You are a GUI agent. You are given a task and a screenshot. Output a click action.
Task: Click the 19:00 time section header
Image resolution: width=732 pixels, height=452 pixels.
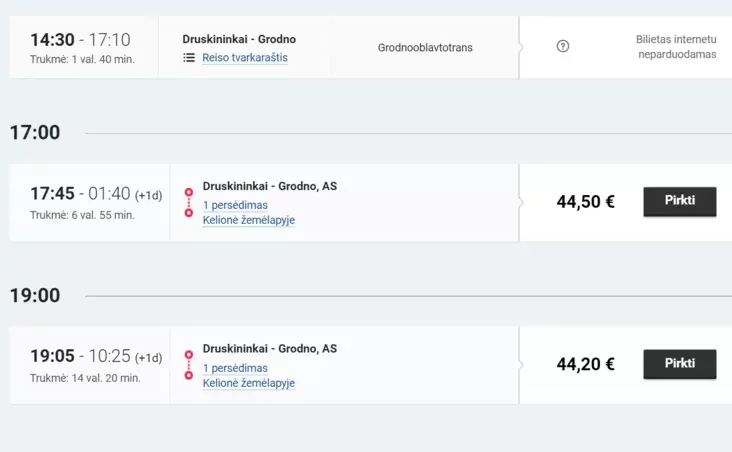[x=35, y=296]
